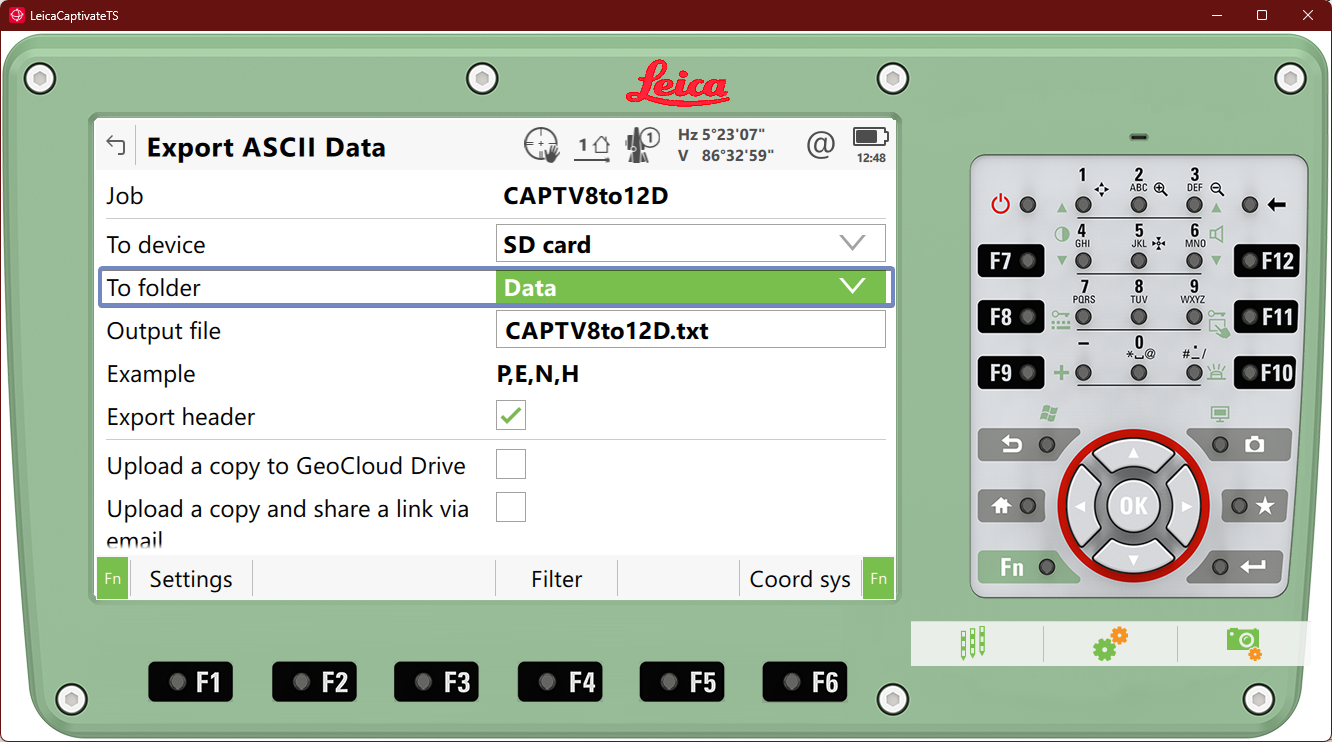This screenshot has width=1332, height=742.
Task: Click the back arrow beside Export ASCII Data
Action: click(x=116, y=147)
